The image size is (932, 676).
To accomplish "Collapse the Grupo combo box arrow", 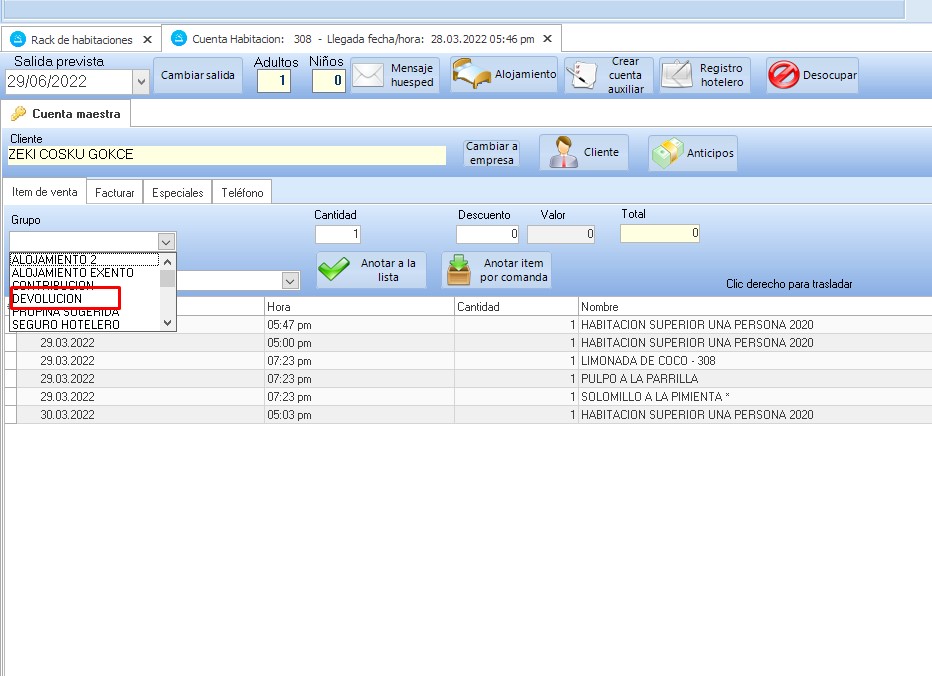I will [x=166, y=241].
